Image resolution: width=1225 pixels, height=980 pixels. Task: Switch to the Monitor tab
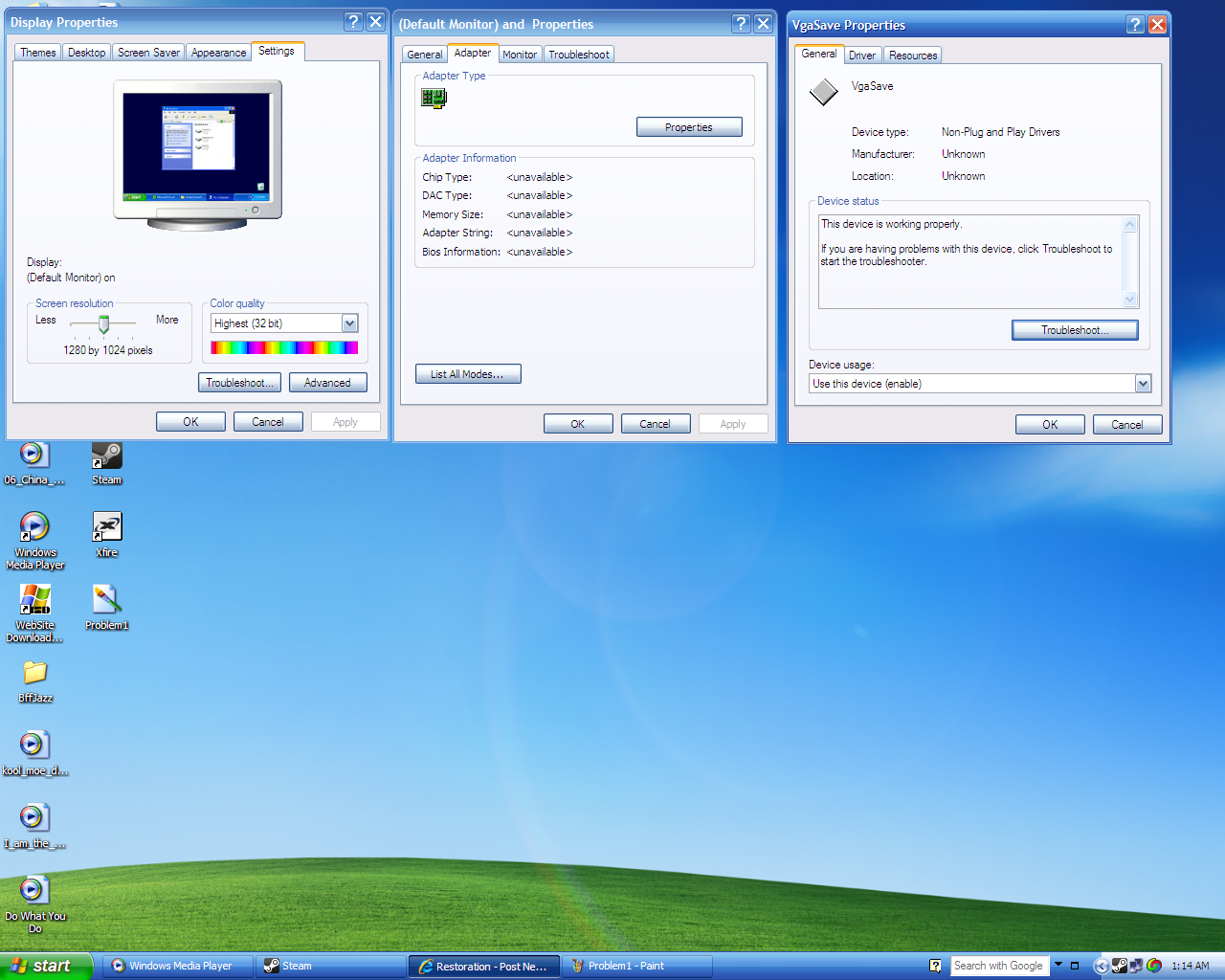520,55
